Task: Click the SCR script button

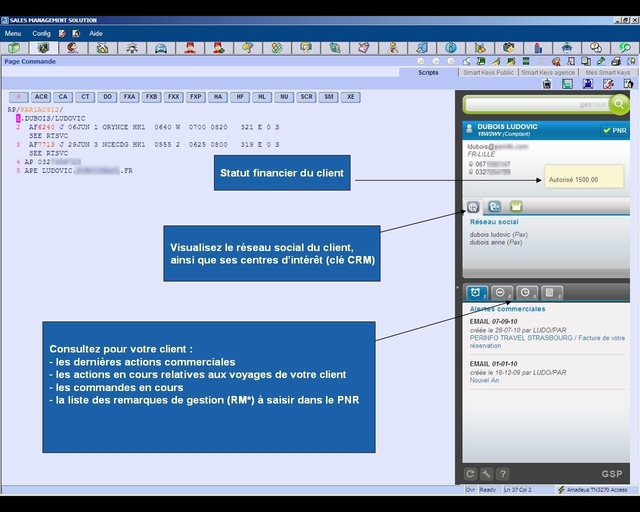Action: [x=306, y=97]
